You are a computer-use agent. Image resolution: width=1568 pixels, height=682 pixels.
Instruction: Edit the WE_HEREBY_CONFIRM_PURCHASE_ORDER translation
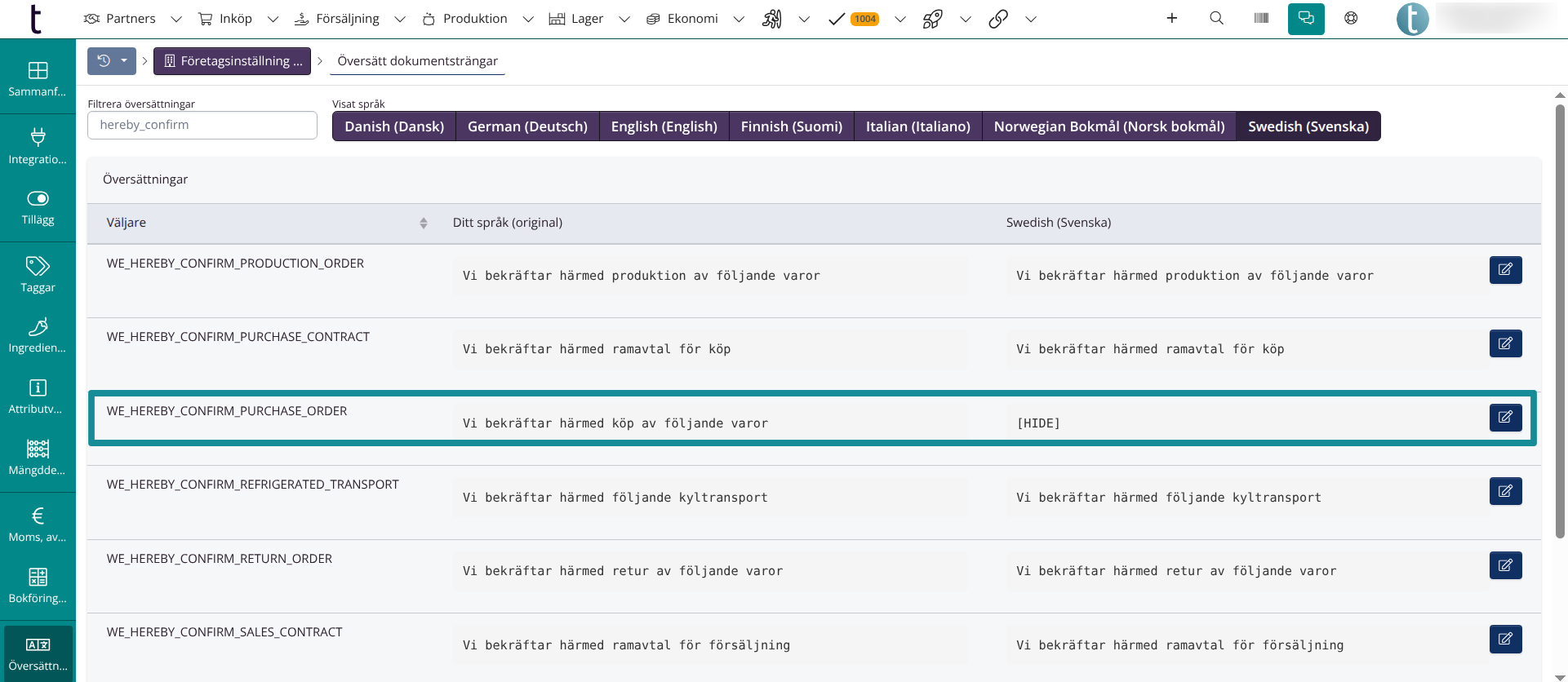click(x=1505, y=418)
